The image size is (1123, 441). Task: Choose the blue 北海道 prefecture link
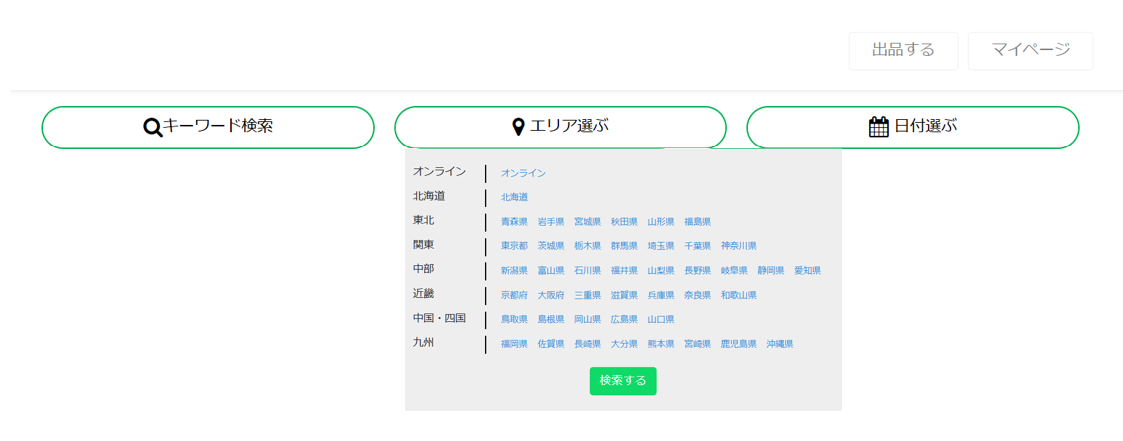click(x=514, y=197)
